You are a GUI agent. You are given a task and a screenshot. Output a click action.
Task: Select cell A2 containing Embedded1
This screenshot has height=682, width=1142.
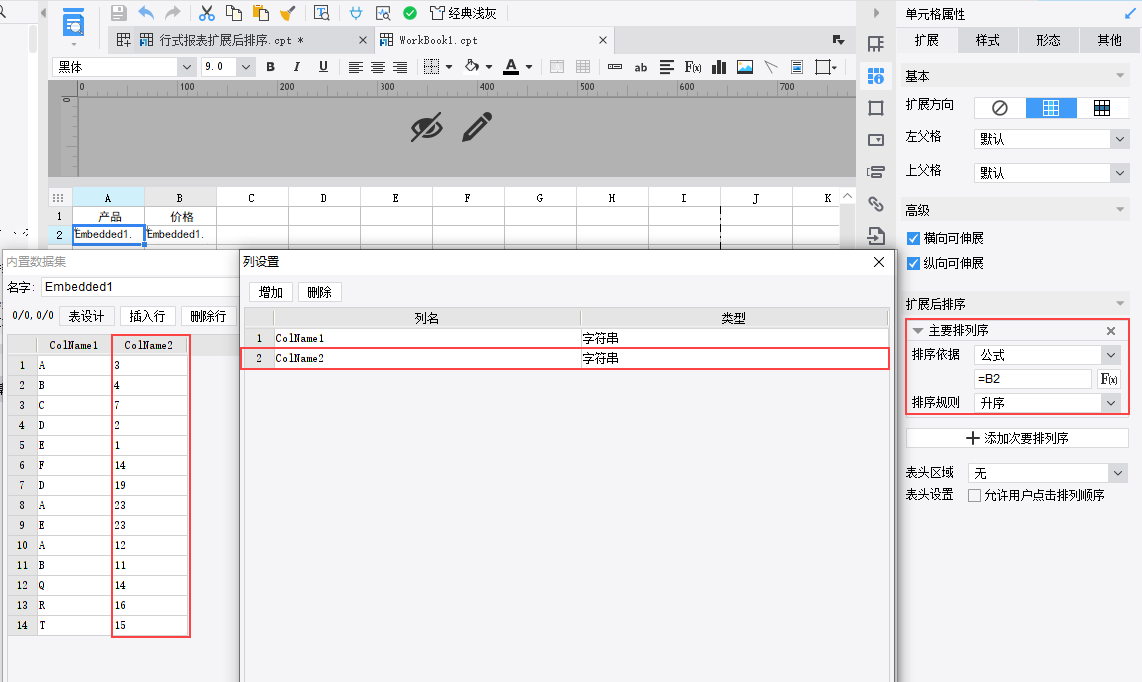point(108,235)
